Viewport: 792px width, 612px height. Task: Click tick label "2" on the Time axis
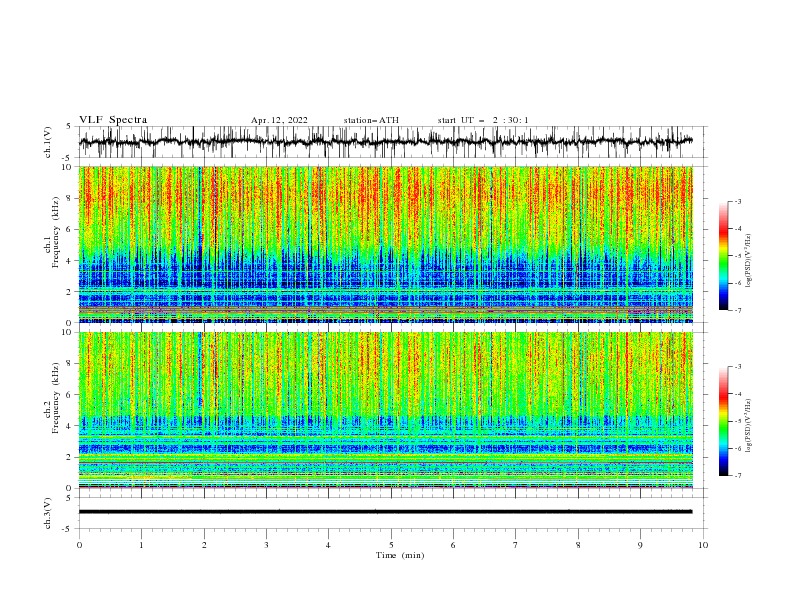pos(204,545)
